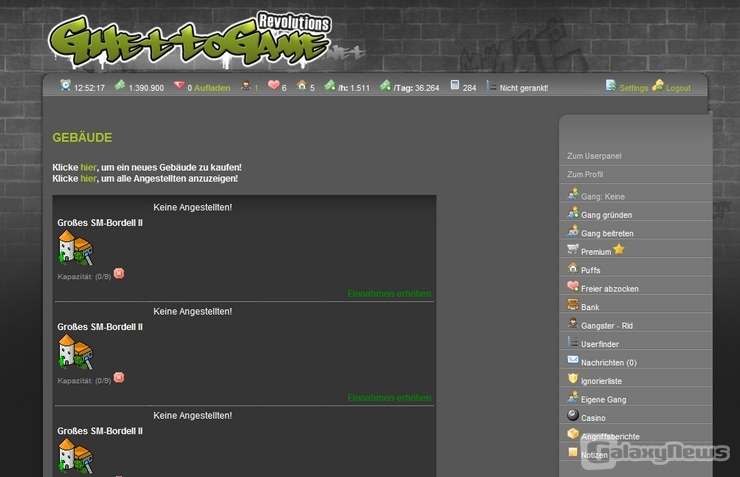
Task: Open Puffs in sidebar
Action: coord(590,270)
